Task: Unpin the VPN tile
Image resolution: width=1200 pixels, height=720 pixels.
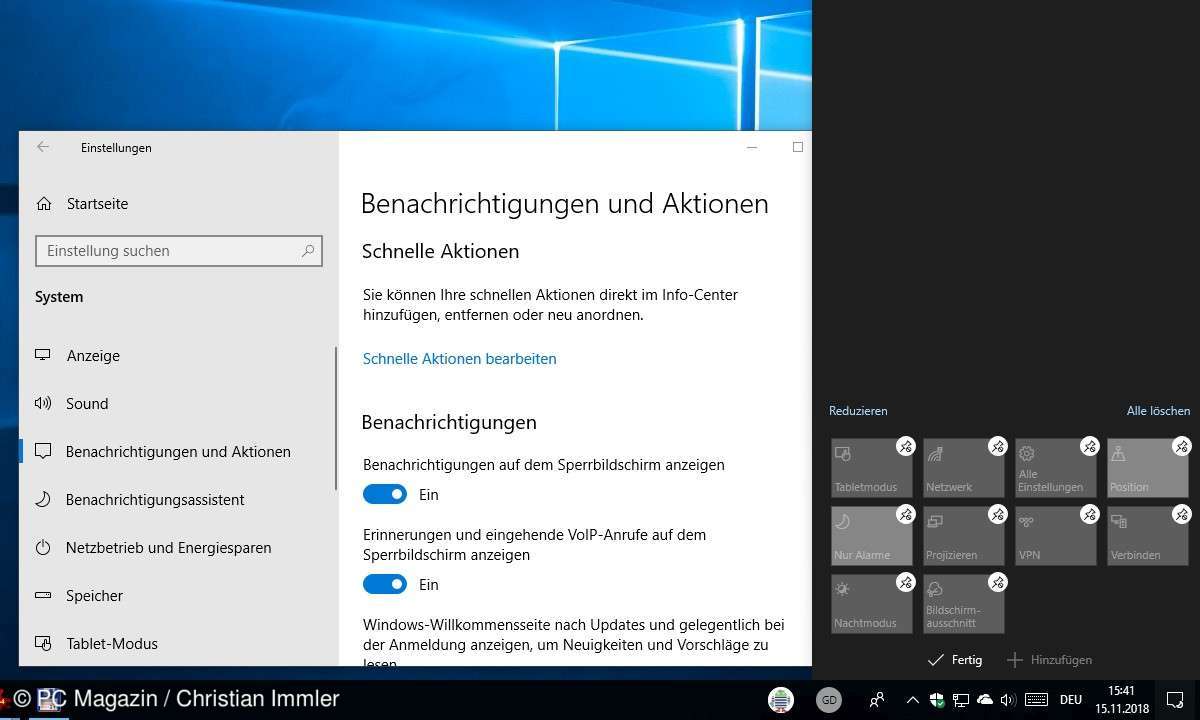Action: (x=1089, y=514)
